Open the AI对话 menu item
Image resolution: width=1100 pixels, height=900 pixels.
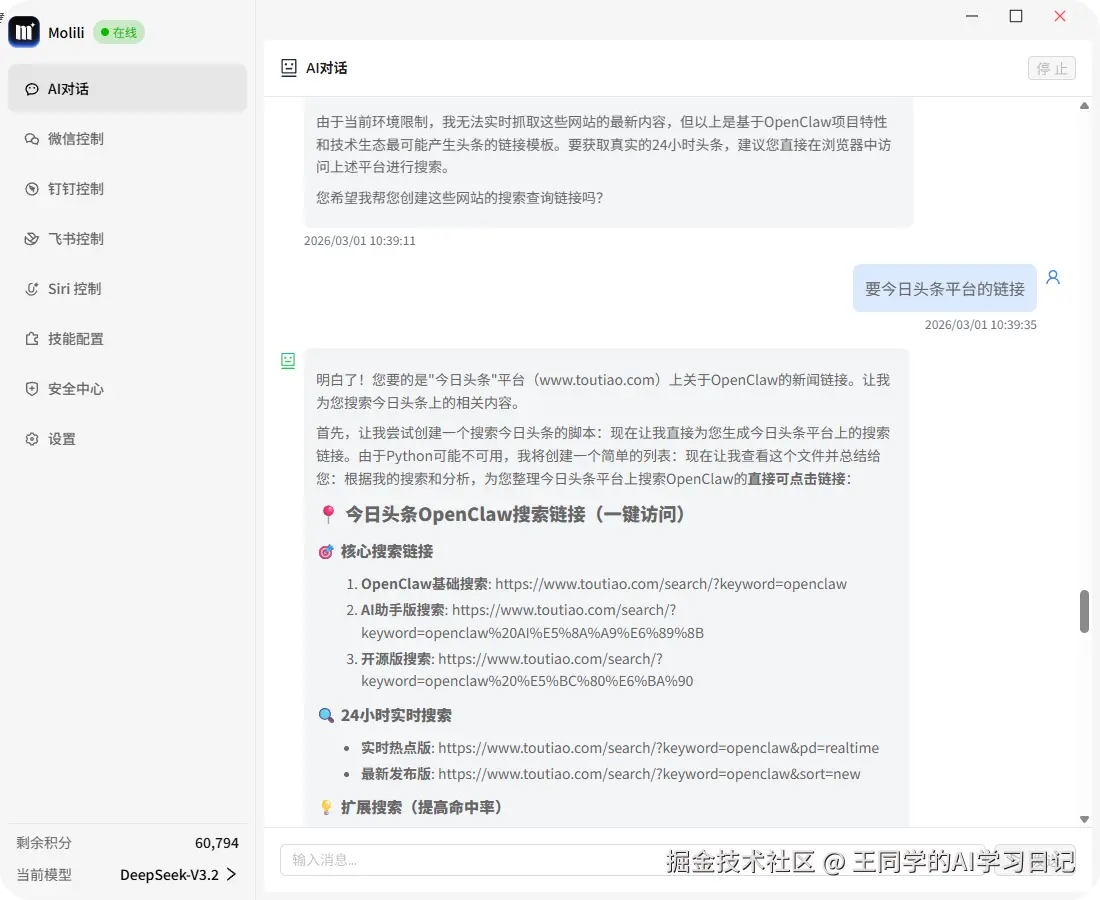coord(127,89)
